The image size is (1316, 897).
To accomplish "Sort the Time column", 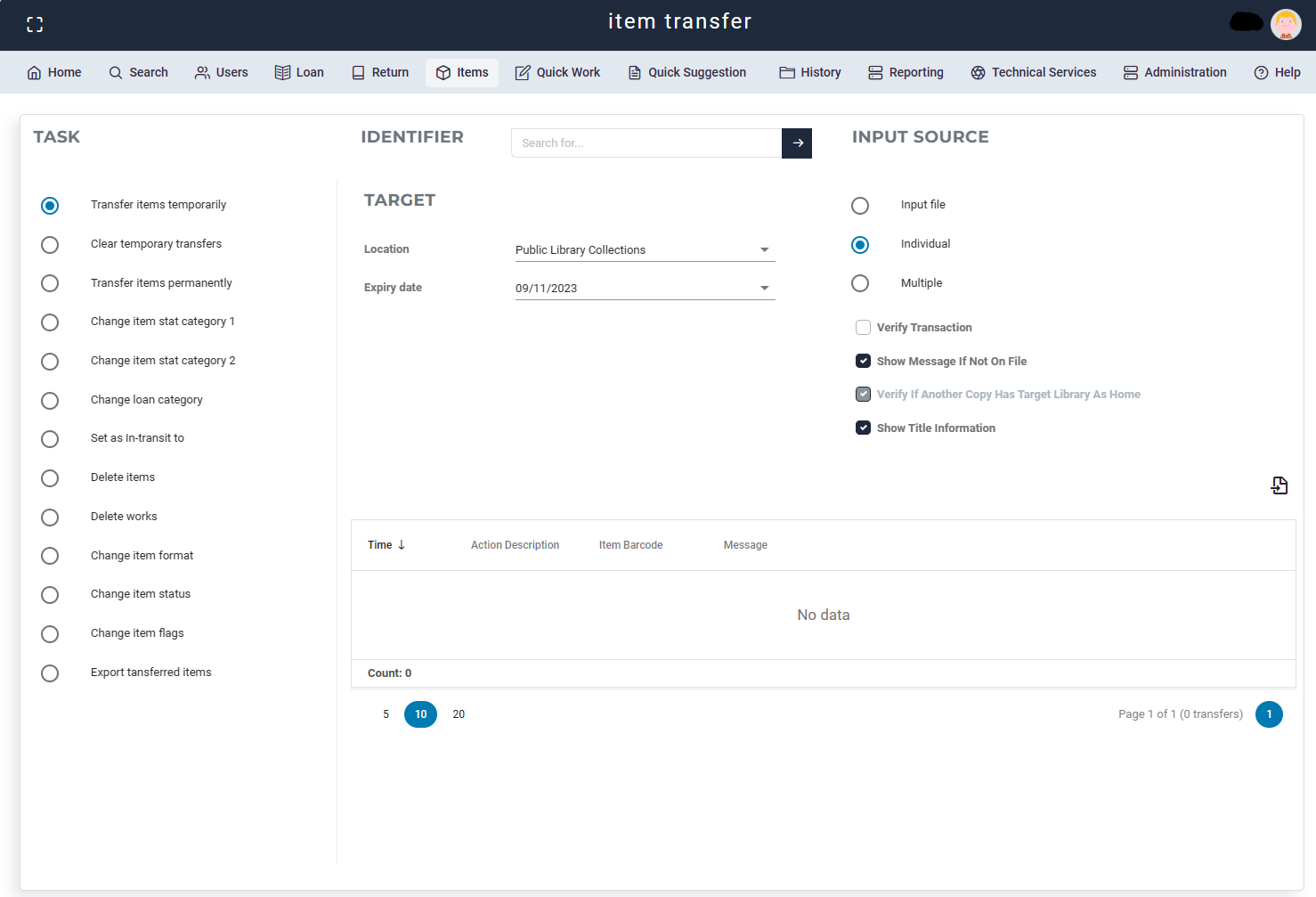I will (x=385, y=544).
